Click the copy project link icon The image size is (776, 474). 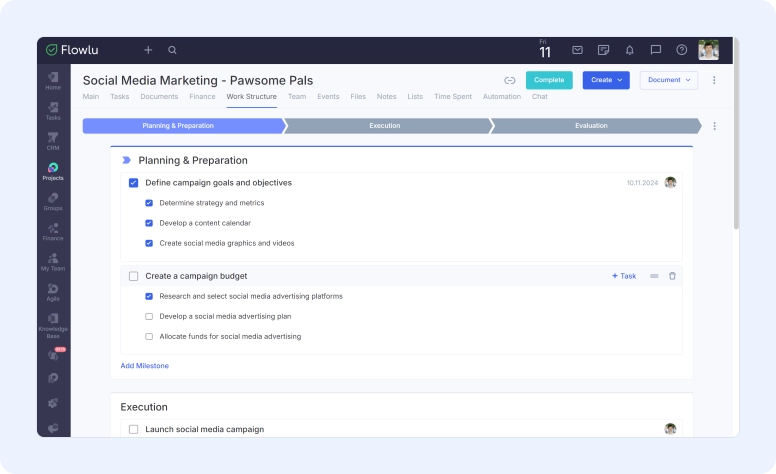click(x=509, y=80)
